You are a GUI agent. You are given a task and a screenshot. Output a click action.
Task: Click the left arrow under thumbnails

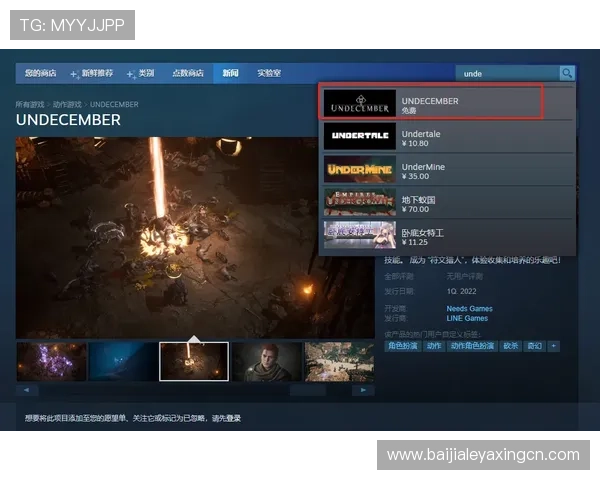pos(24,390)
